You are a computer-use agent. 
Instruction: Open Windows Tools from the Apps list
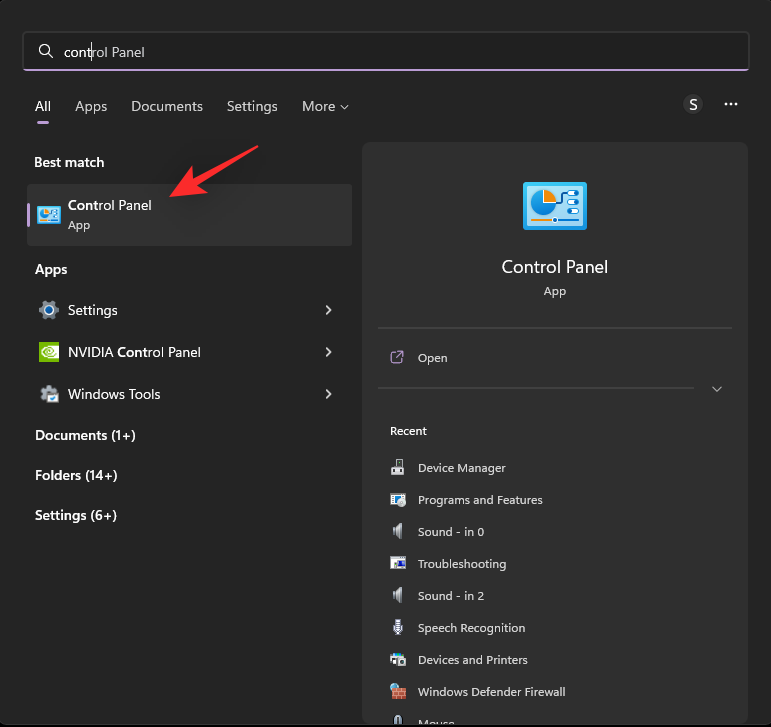point(114,394)
